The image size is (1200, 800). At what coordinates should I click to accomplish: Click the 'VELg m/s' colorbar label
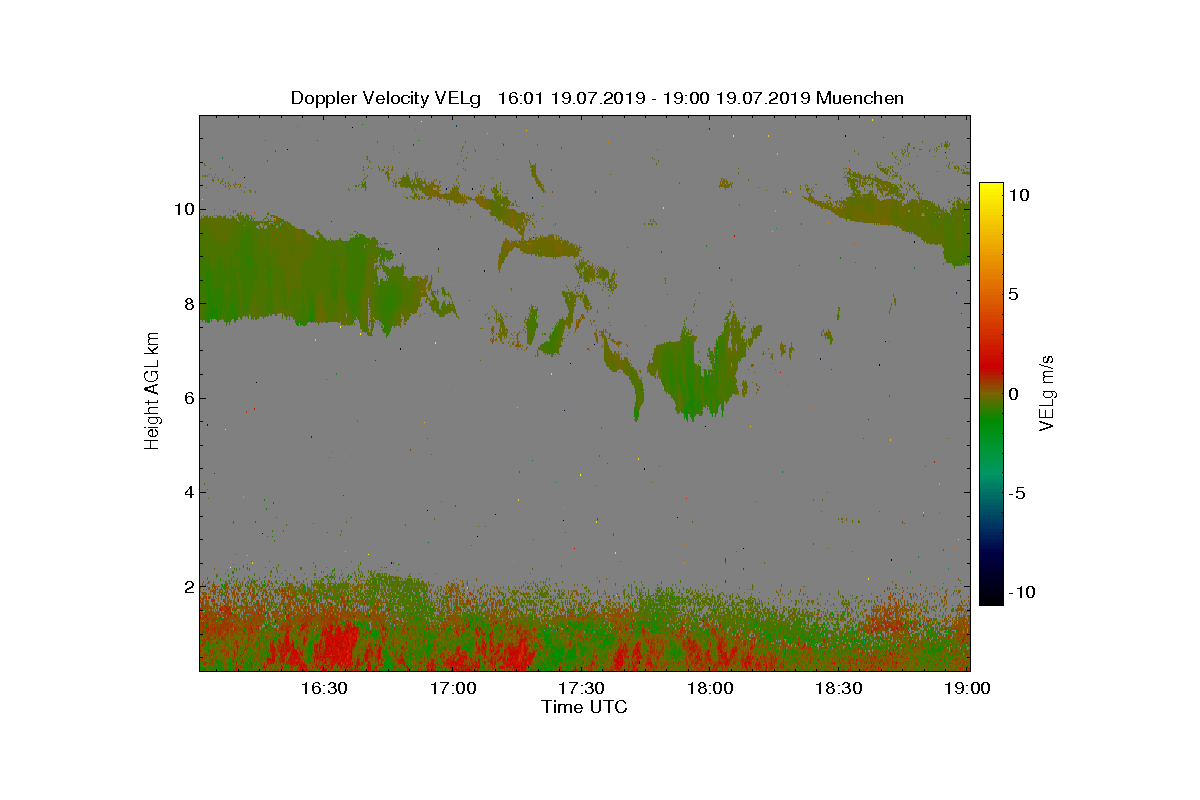[1047, 392]
